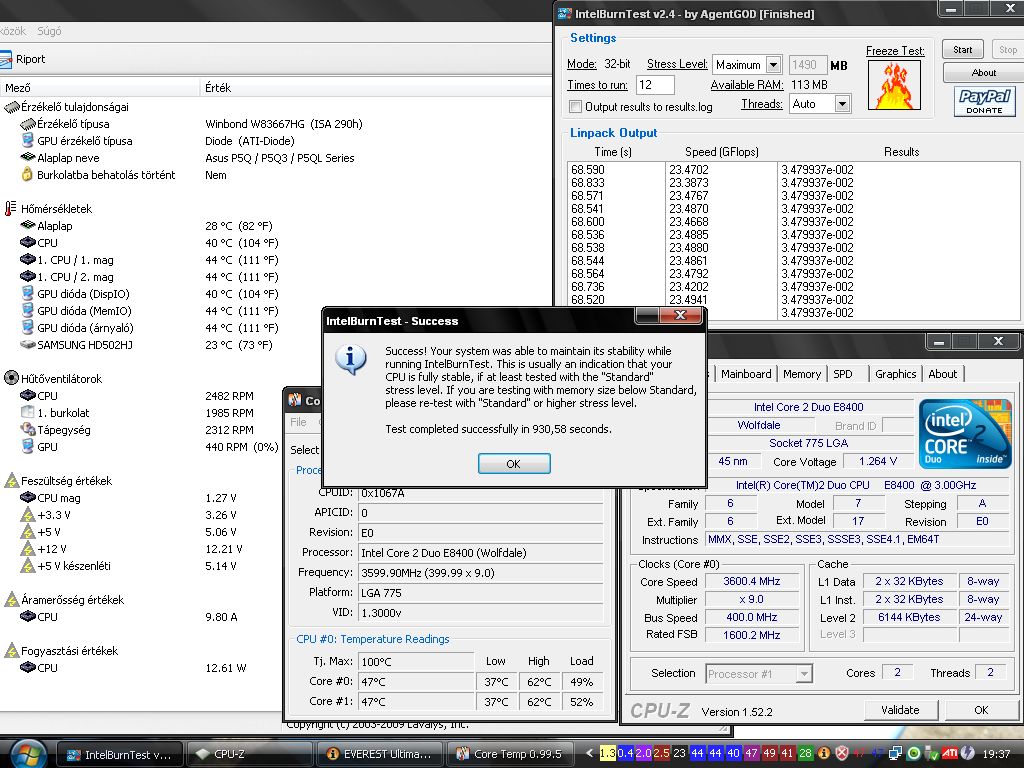Screen dimensions: 1024x768
Task: Click the speed value 23.4941 GFlops
Action: click(688, 300)
